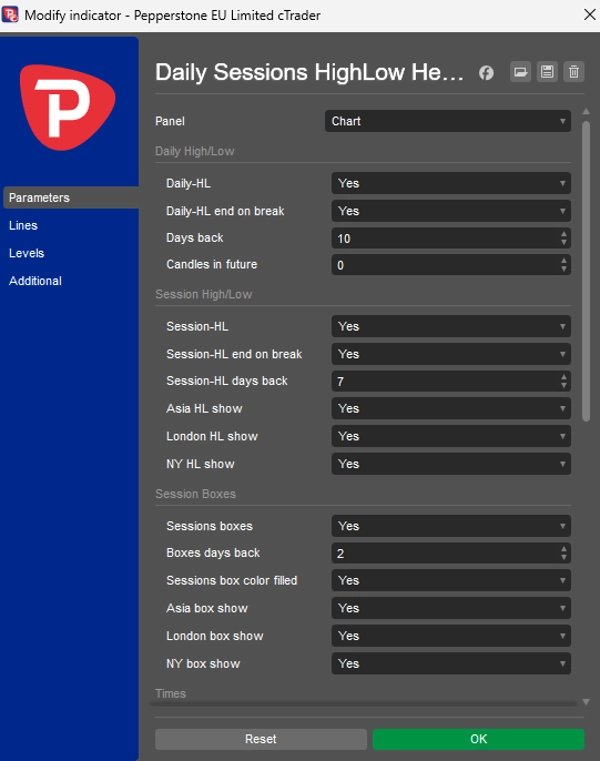Switch to the Lines tab
The height and width of the screenshot is (761, 600).
point(23,226)
